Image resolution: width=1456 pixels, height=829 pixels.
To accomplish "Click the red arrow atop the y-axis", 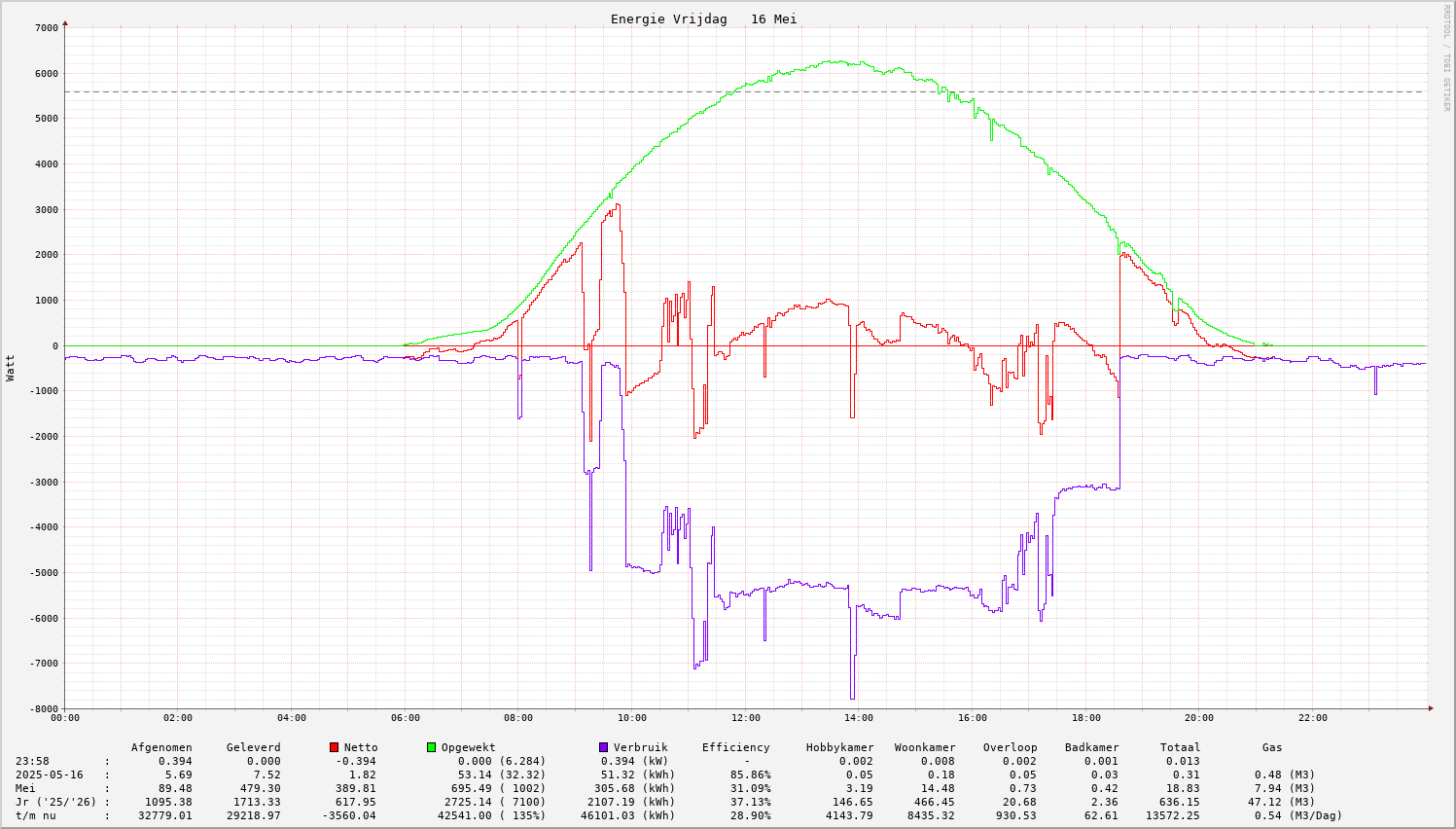I will point(65,22).
